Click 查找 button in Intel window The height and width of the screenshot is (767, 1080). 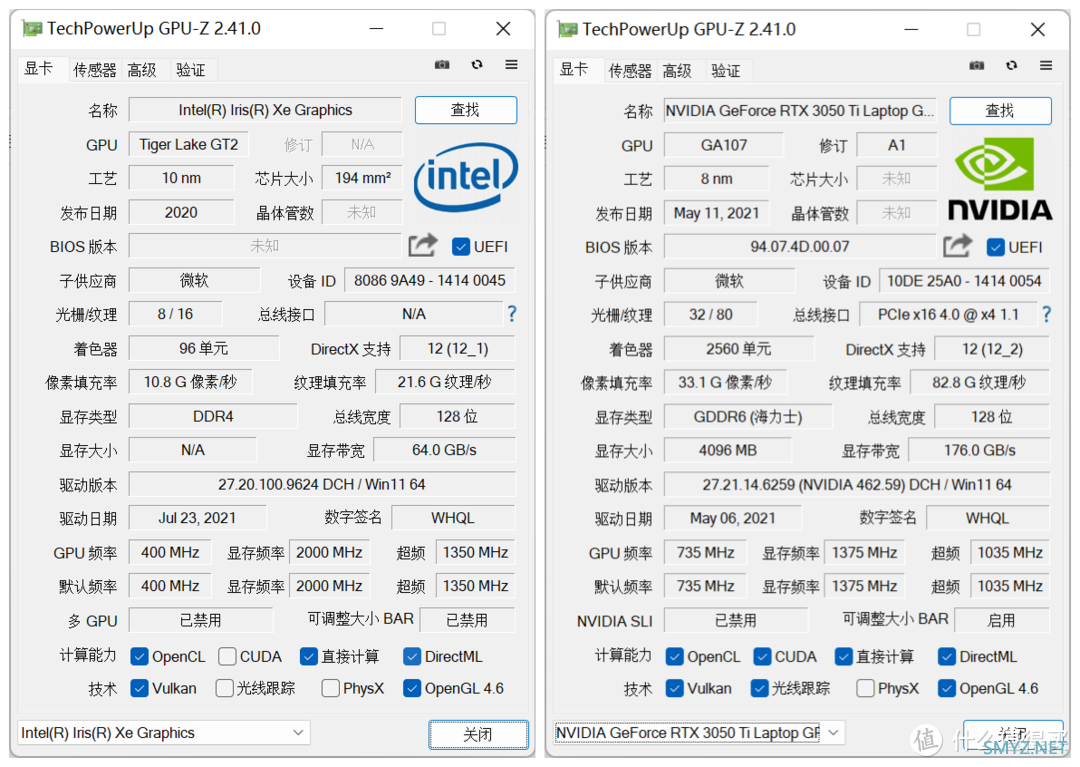[x=466, y=110]
